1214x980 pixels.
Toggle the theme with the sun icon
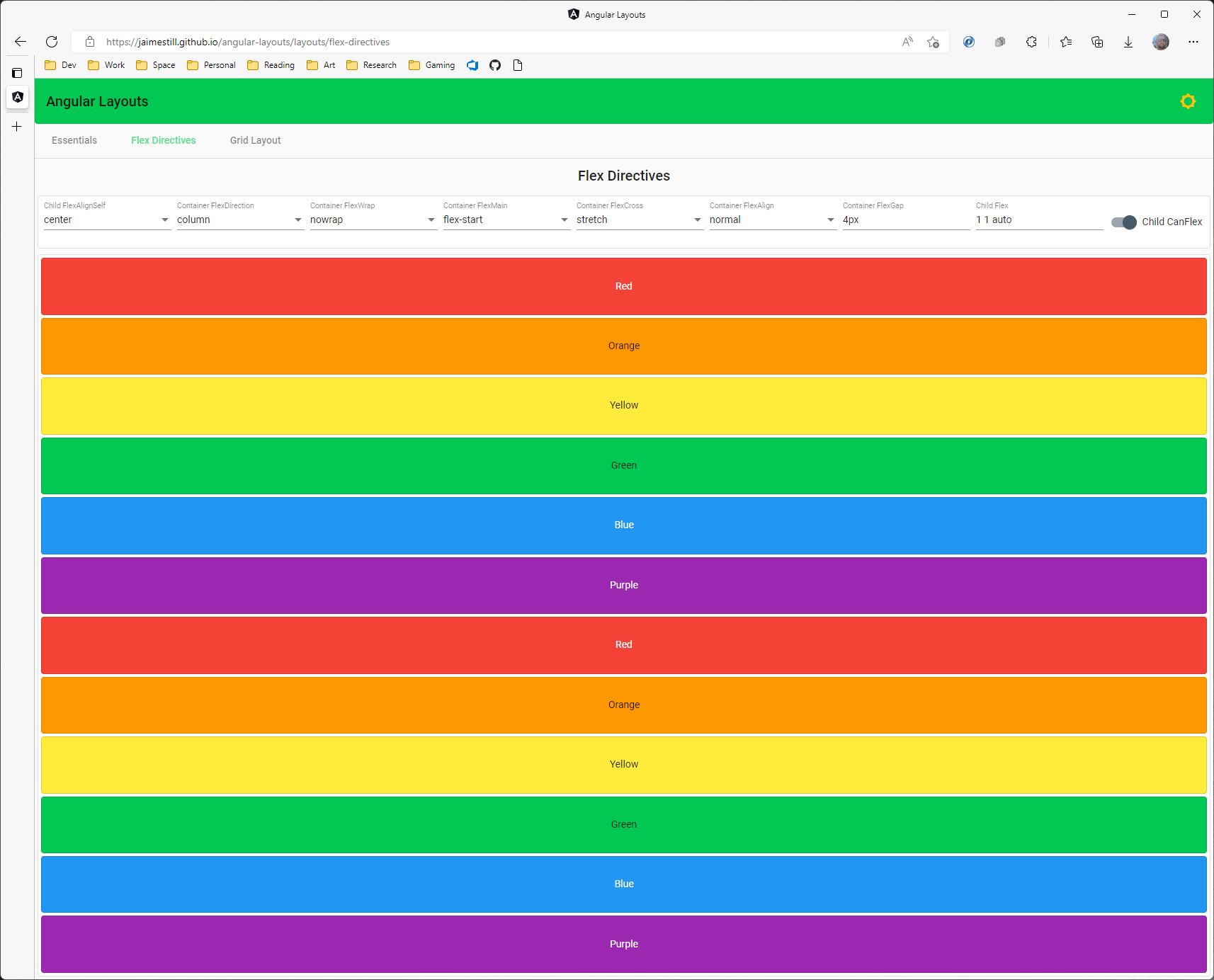click(1187, 101)
